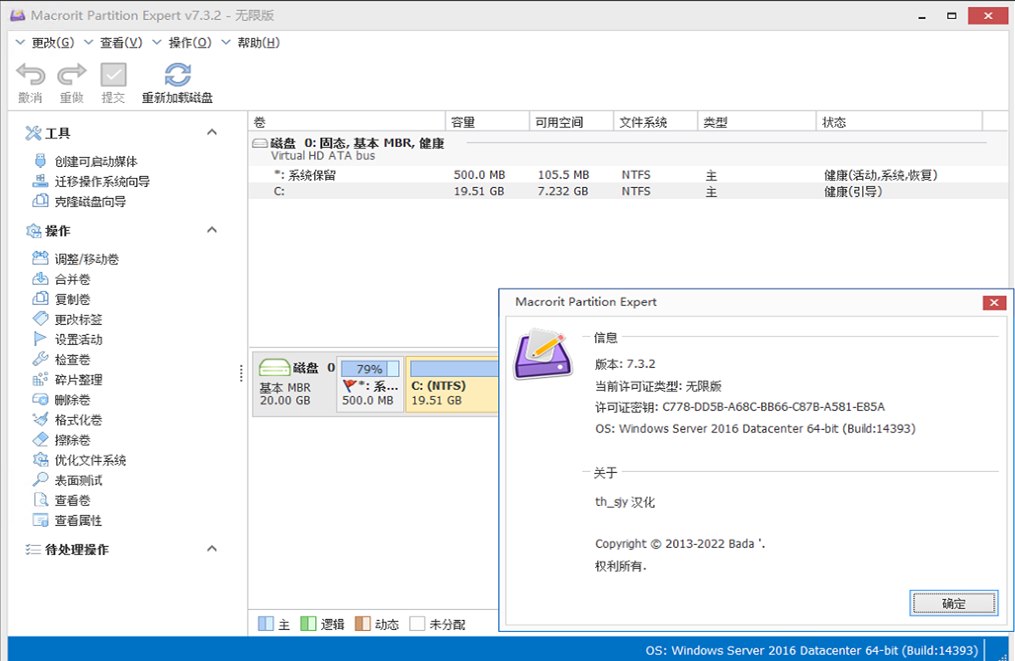Viewport: 1015px width, 661px height.
Task: Click the Redo (重做) toolbar icon
Action: [71, 75]
